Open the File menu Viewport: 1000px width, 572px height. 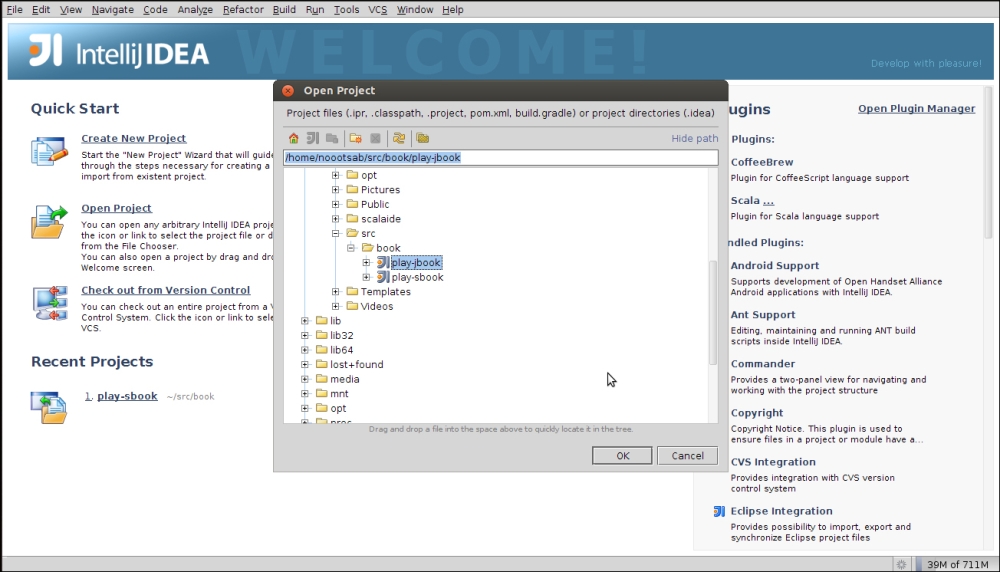pos(14,10)
